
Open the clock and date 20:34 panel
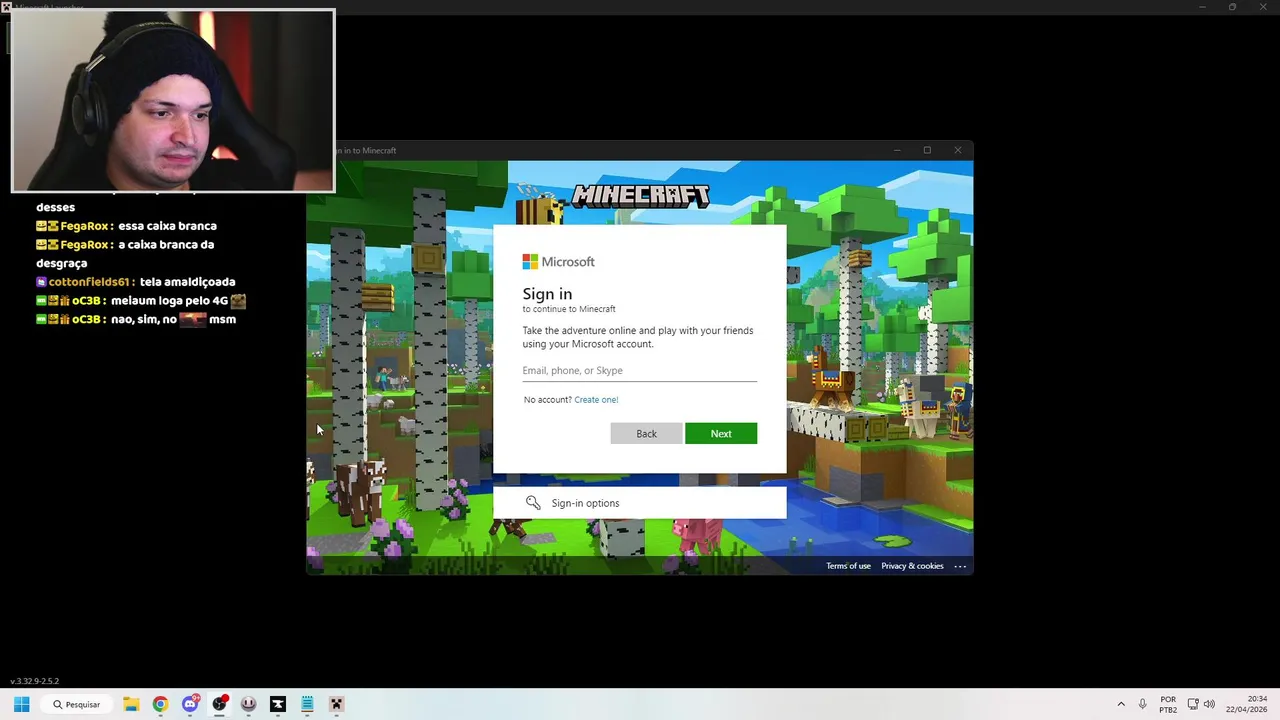[x=1246, y=704]
